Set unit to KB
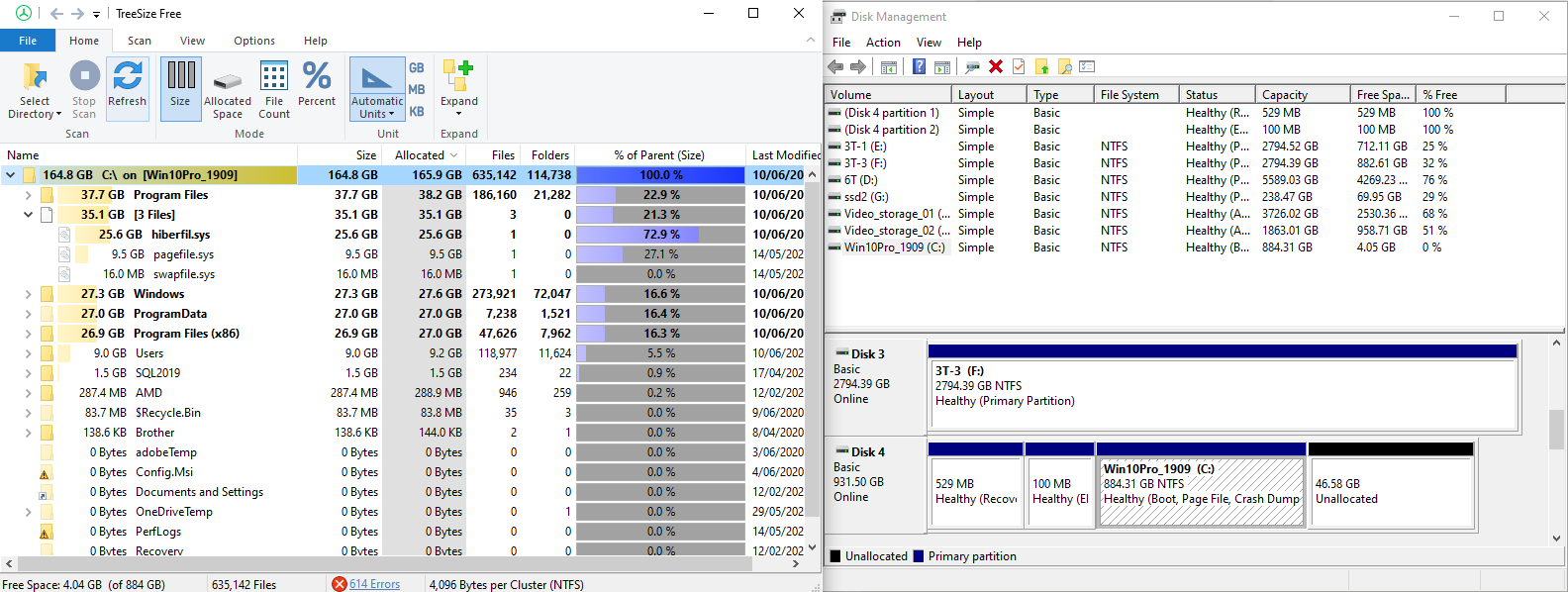This screenshot has width=1568, height=592. pyautogui.click(x=417, y=112)
